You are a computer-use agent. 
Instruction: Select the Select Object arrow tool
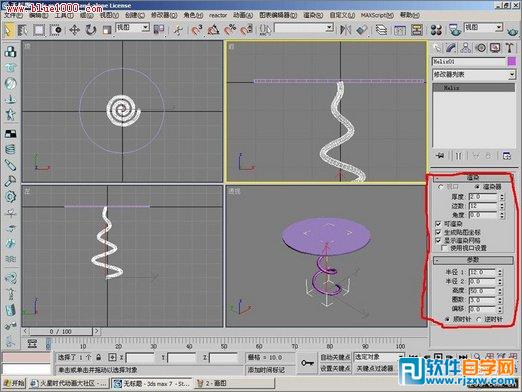coord(8,30)
